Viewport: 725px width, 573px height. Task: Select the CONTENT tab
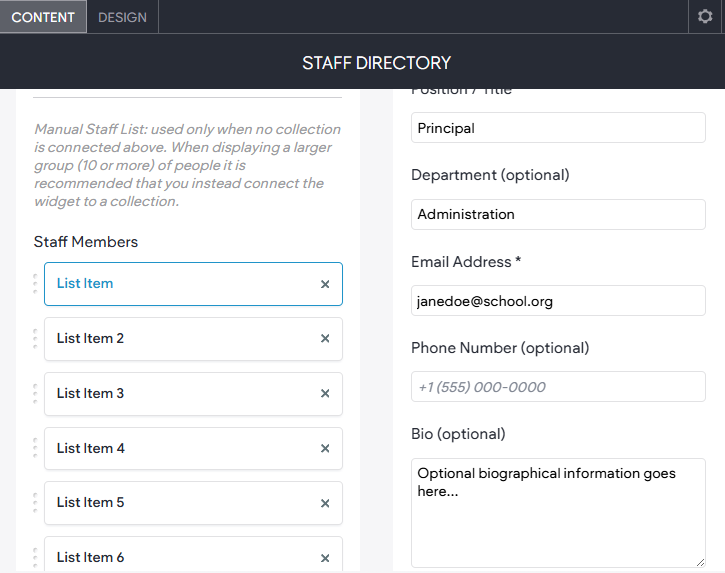[43, 17]
